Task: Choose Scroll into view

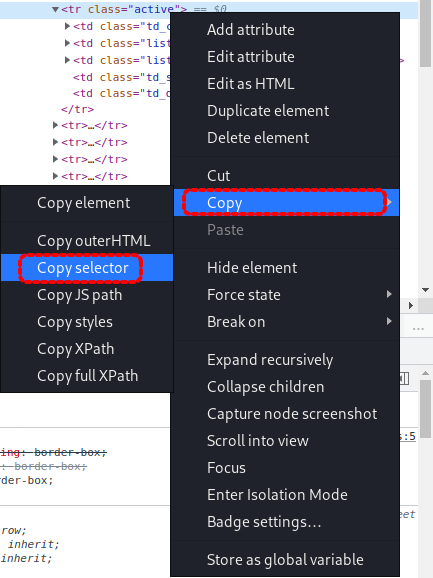Action: [x=286, y=441]
